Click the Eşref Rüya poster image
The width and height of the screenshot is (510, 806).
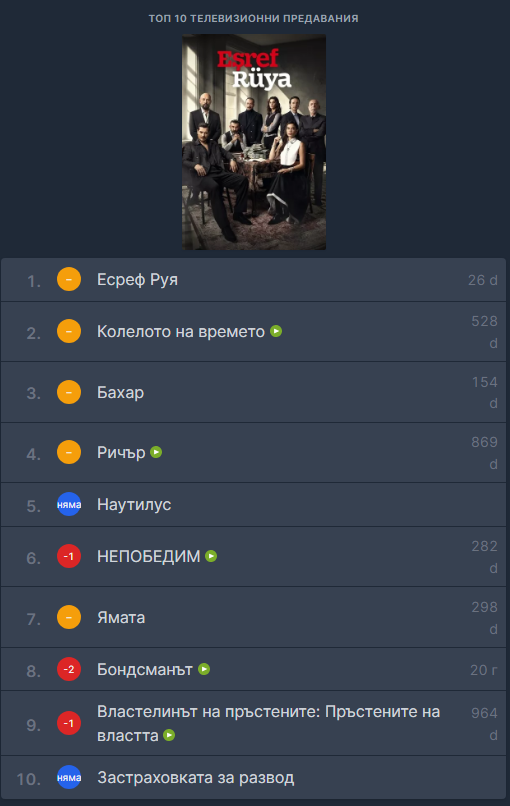click(x=254, y=142)
